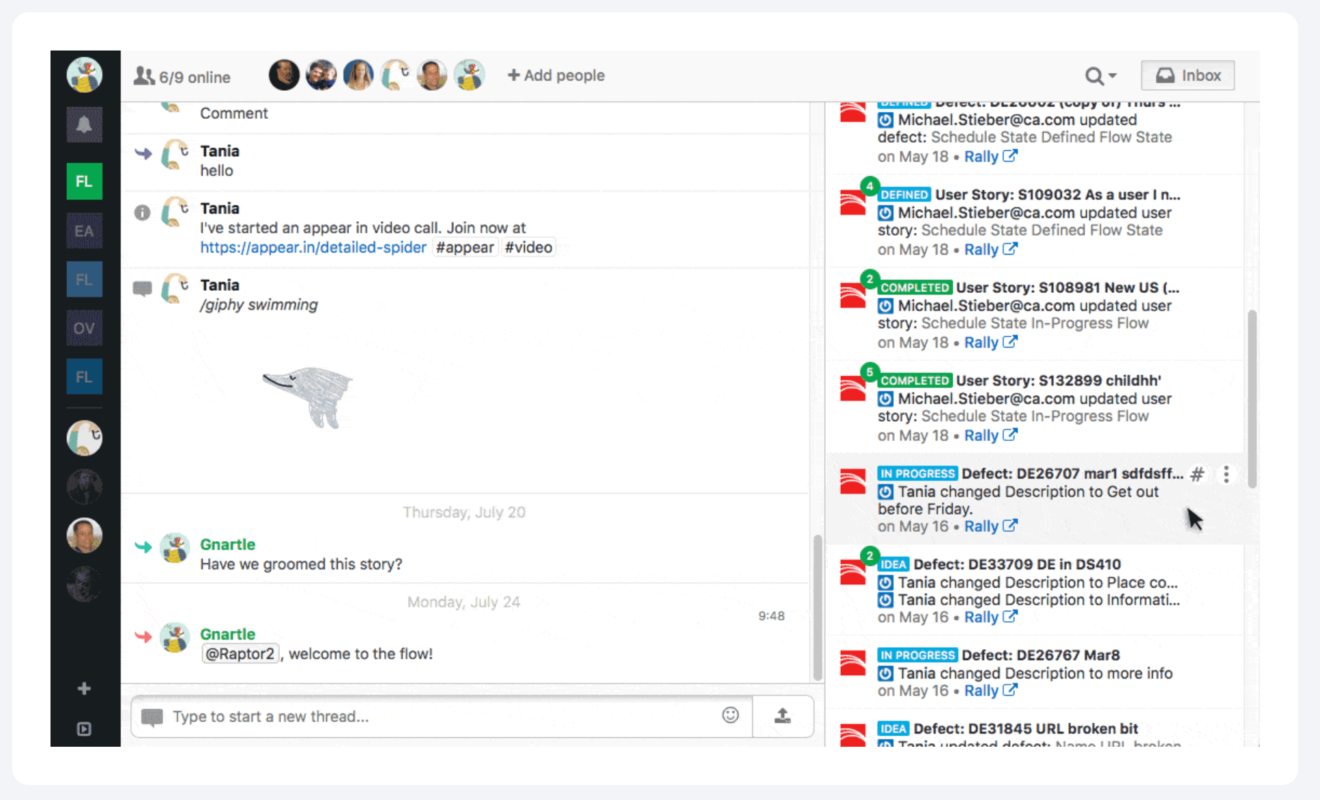Click Add people
The width and height of the screenshot is (1320, 800).
click(x=556, y=76)
